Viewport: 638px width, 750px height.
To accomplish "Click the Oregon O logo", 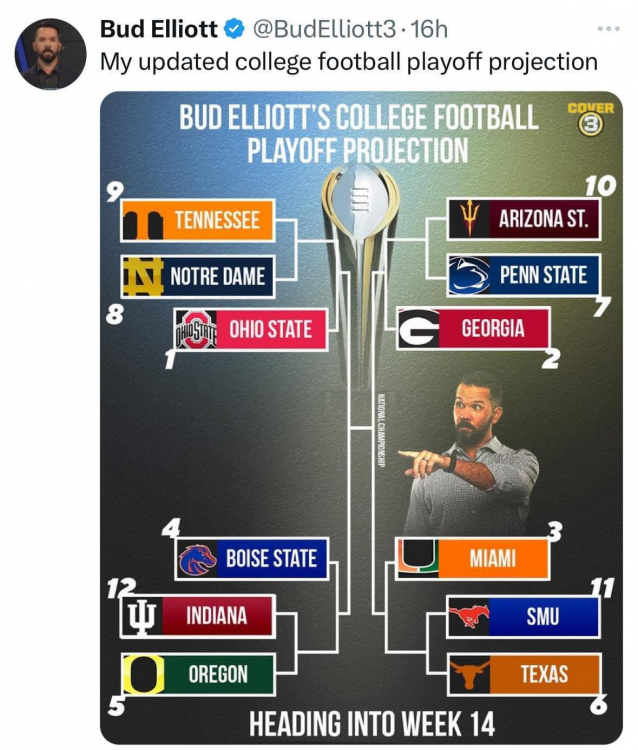I will point(143,673).
